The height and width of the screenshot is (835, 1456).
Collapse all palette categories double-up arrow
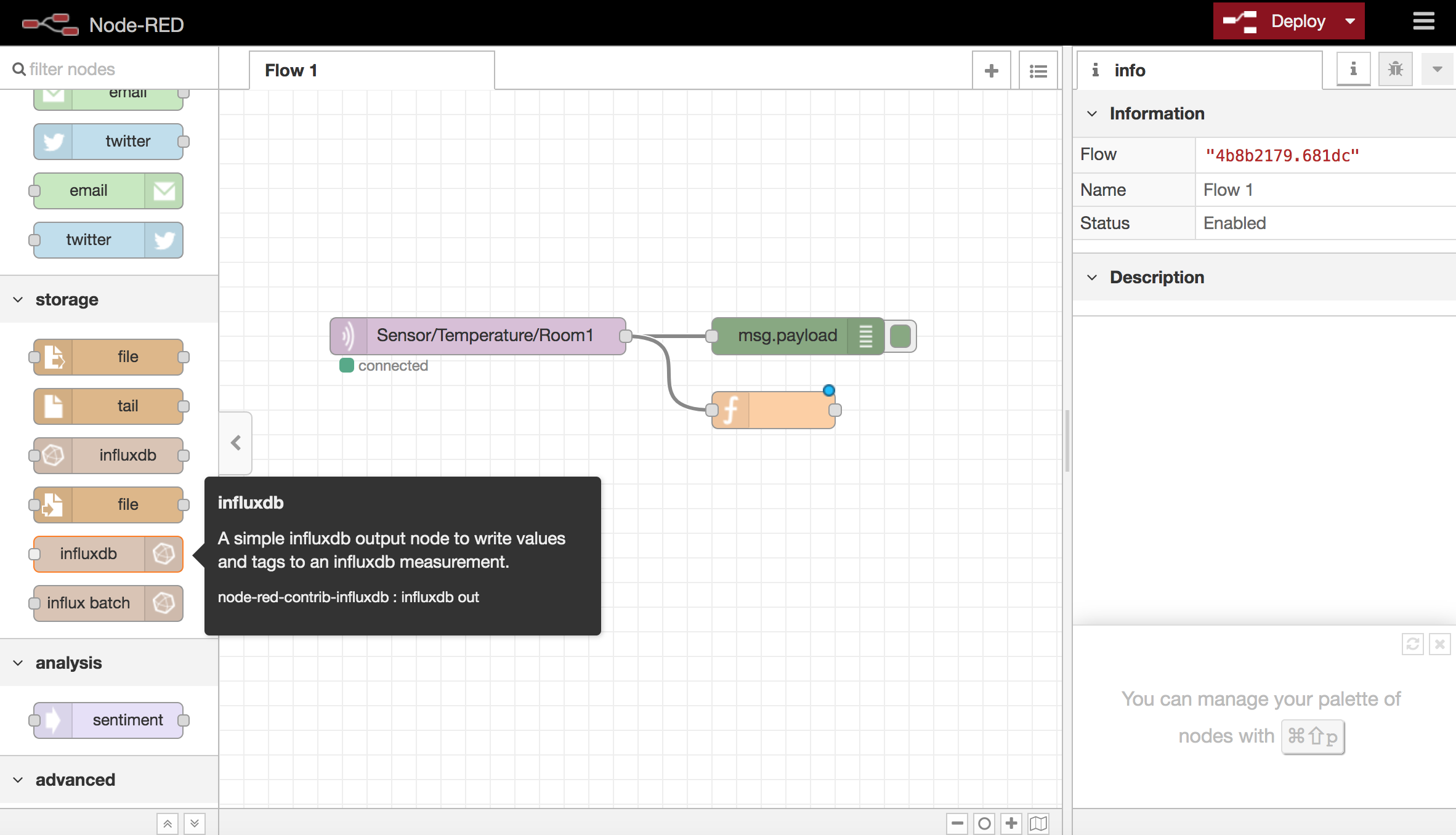(x=168, y=823)
